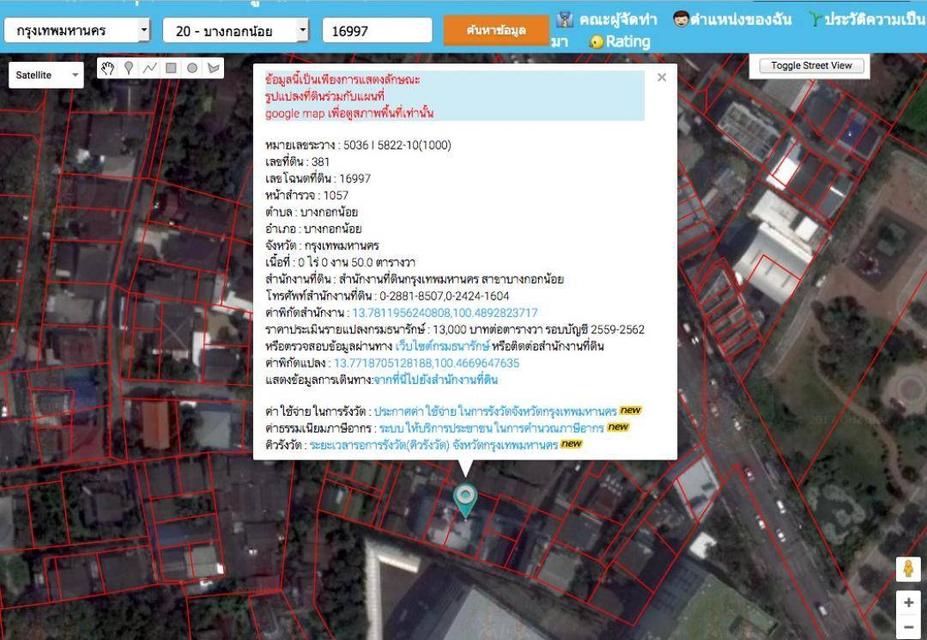Open office coordinates link 13.7811956240808

[x=445, y=313]
